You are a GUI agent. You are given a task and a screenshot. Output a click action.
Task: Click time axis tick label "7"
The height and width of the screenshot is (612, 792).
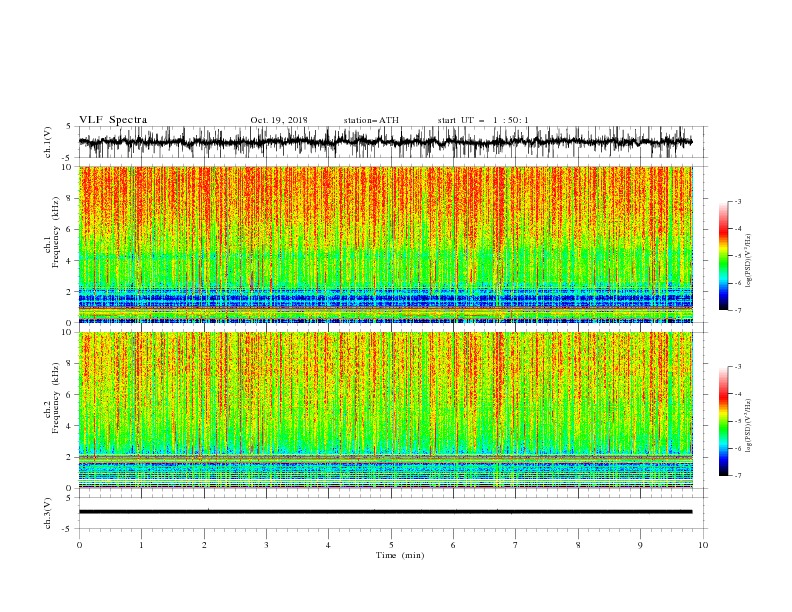[516, 545]
